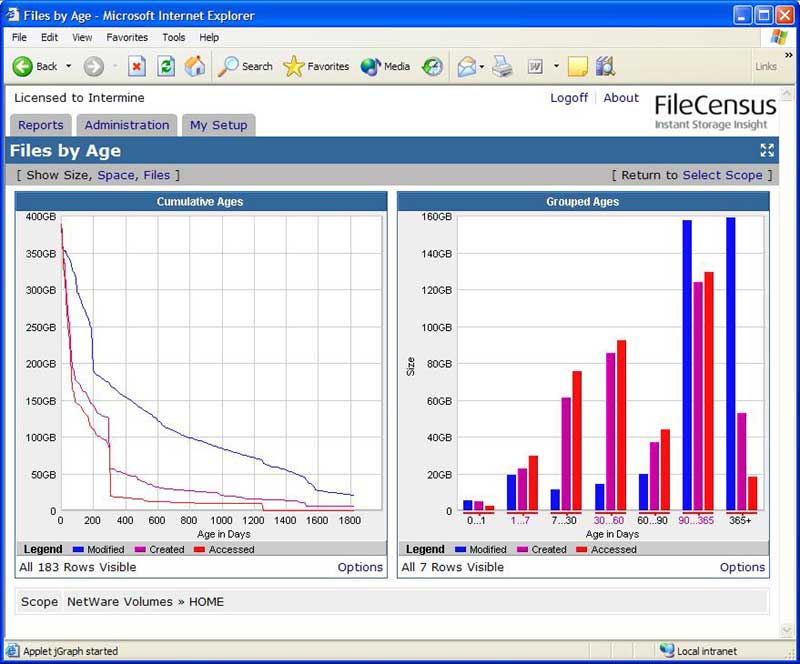800x664 pixels.
Task: Click the Logoff link
Action: click(569, 97)
